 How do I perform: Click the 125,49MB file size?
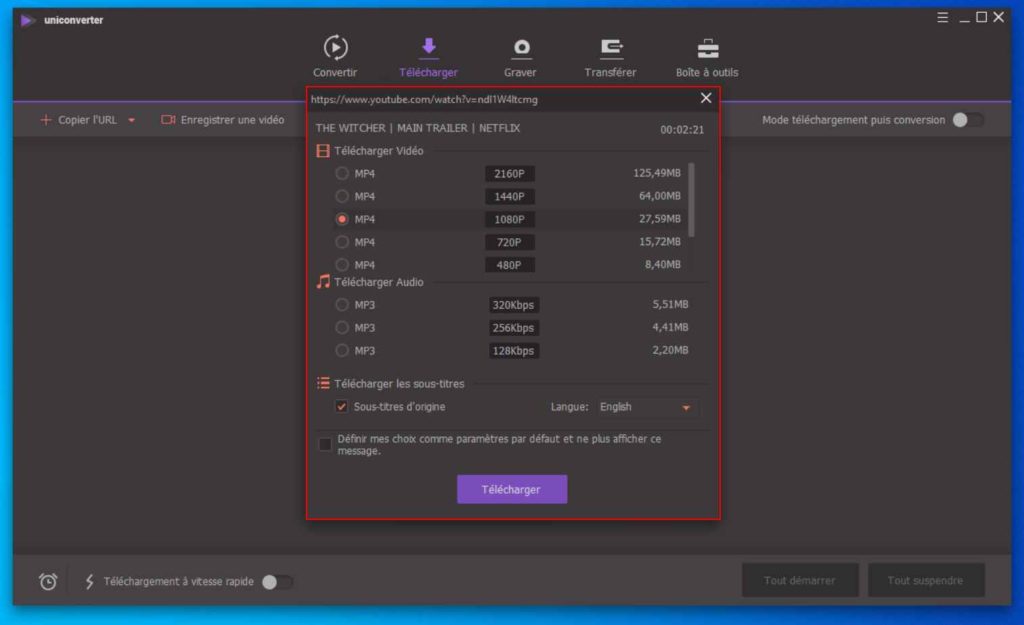[657, 173]
